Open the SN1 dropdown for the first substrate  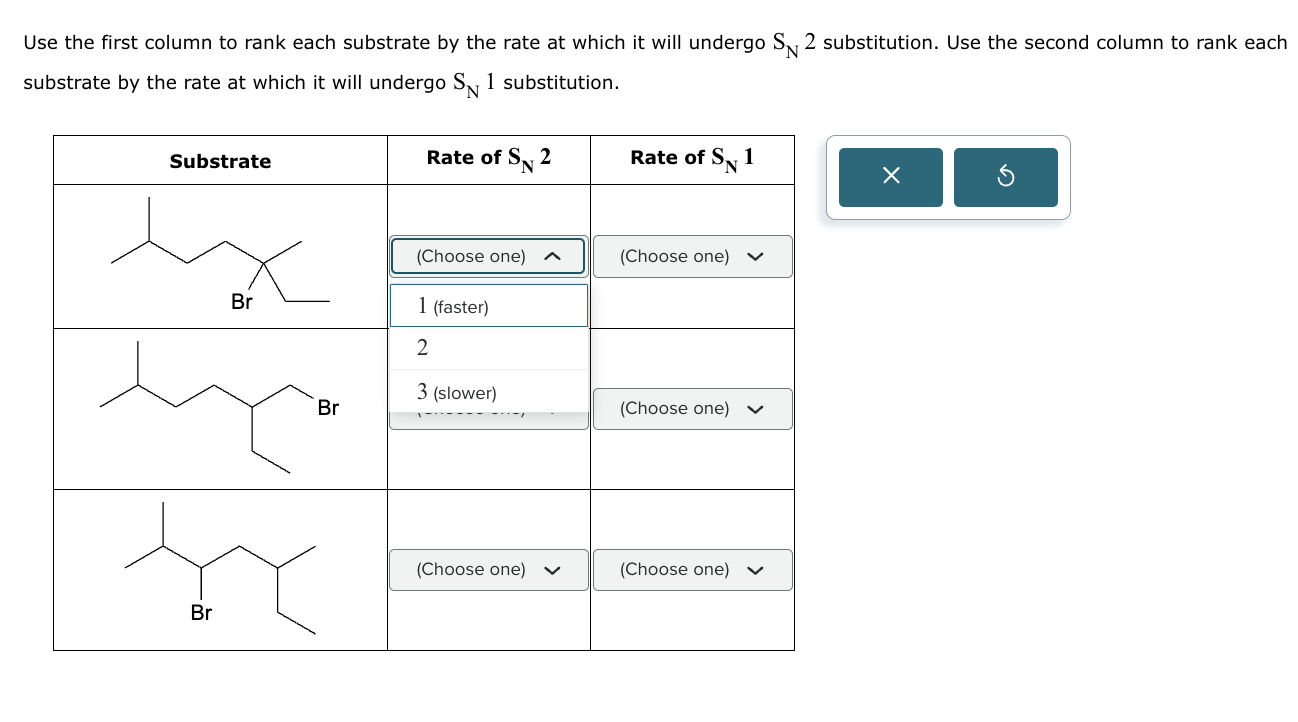point(692,256)
